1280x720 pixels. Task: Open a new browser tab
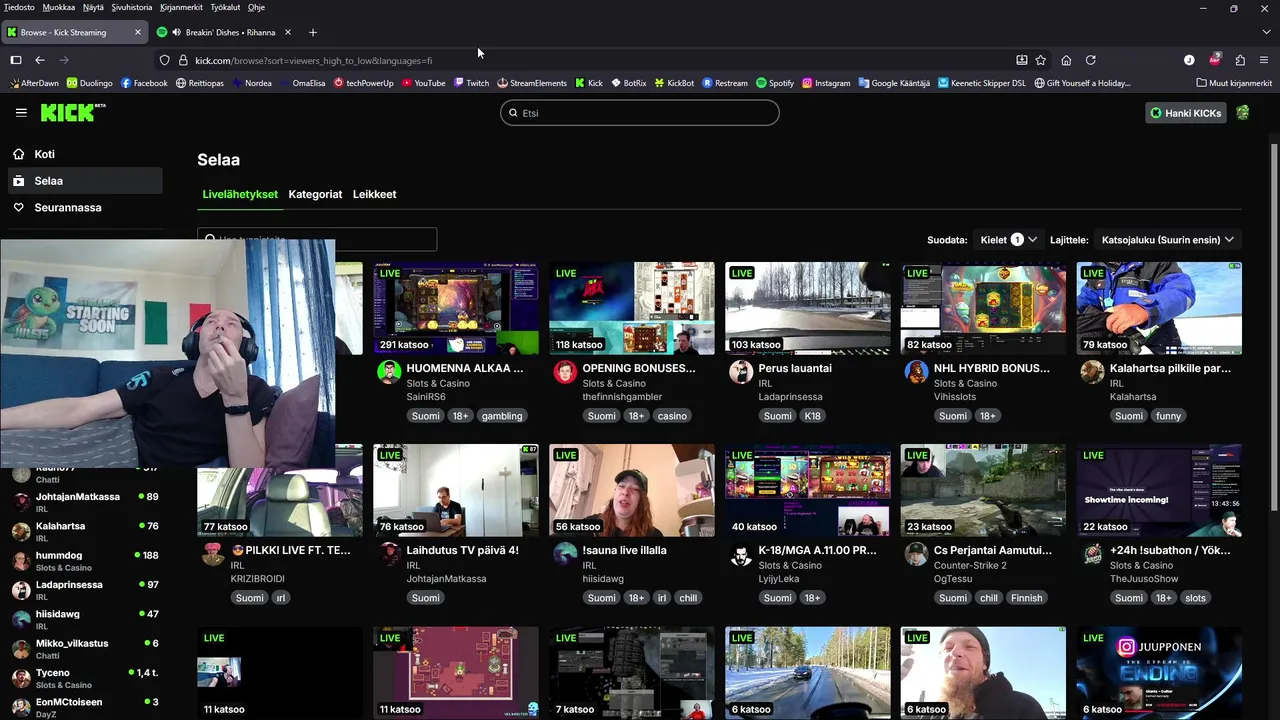pos(313,32)
